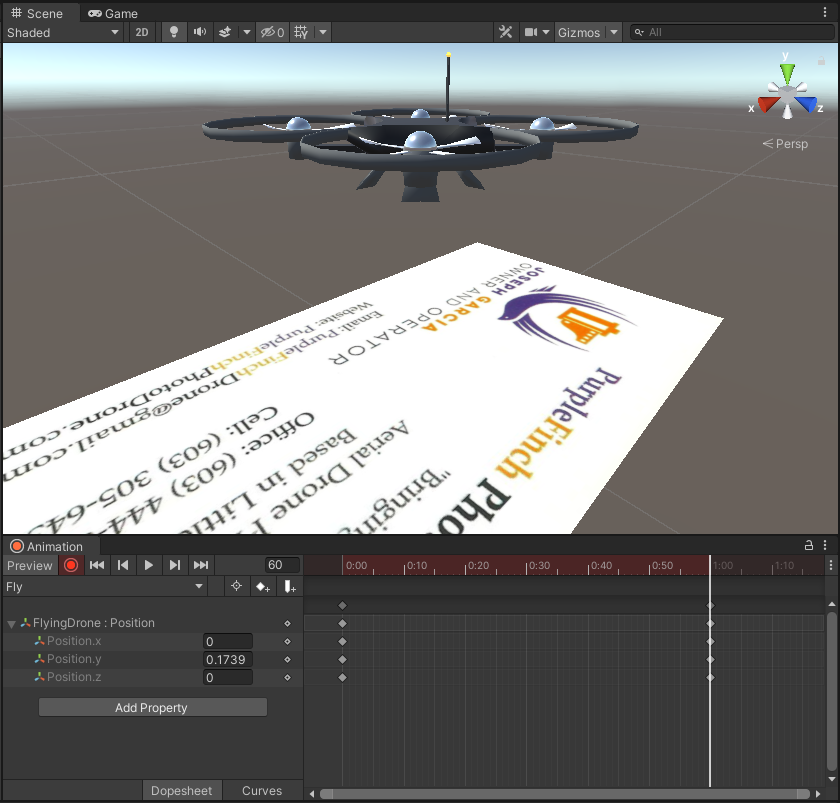840x803 pixels.
Task: Toggle the Gizmos button
Action: click(579, 33)
